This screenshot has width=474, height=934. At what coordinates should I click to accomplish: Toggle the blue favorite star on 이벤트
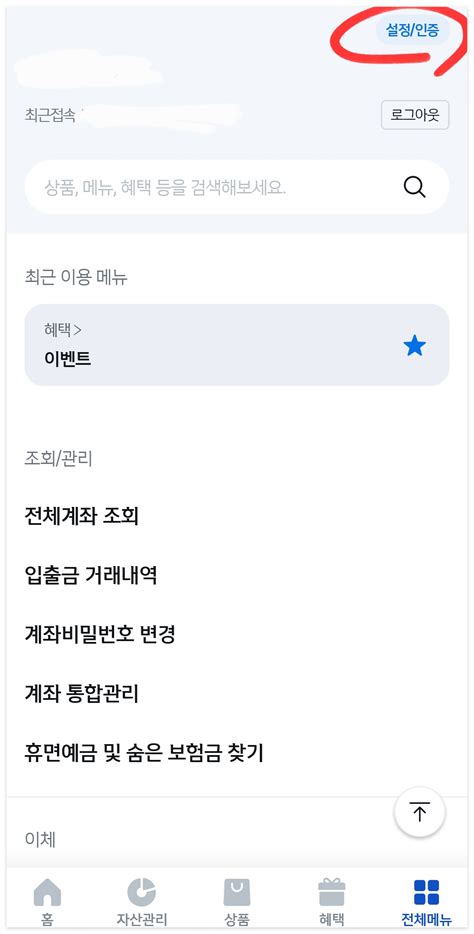point(414,345)
